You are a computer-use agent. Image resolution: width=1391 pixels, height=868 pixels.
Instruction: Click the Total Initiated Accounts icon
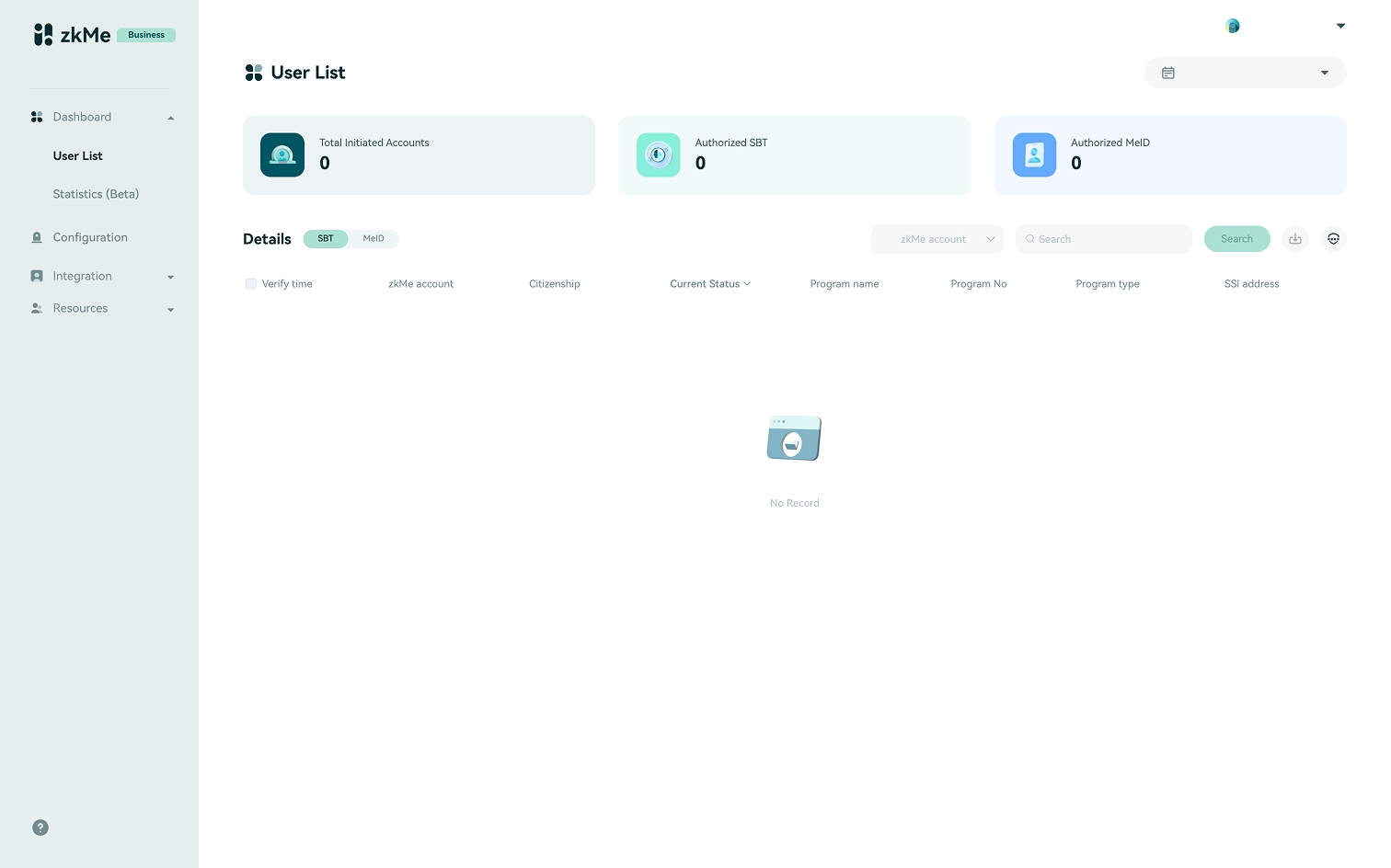click(x=282, y=155)
